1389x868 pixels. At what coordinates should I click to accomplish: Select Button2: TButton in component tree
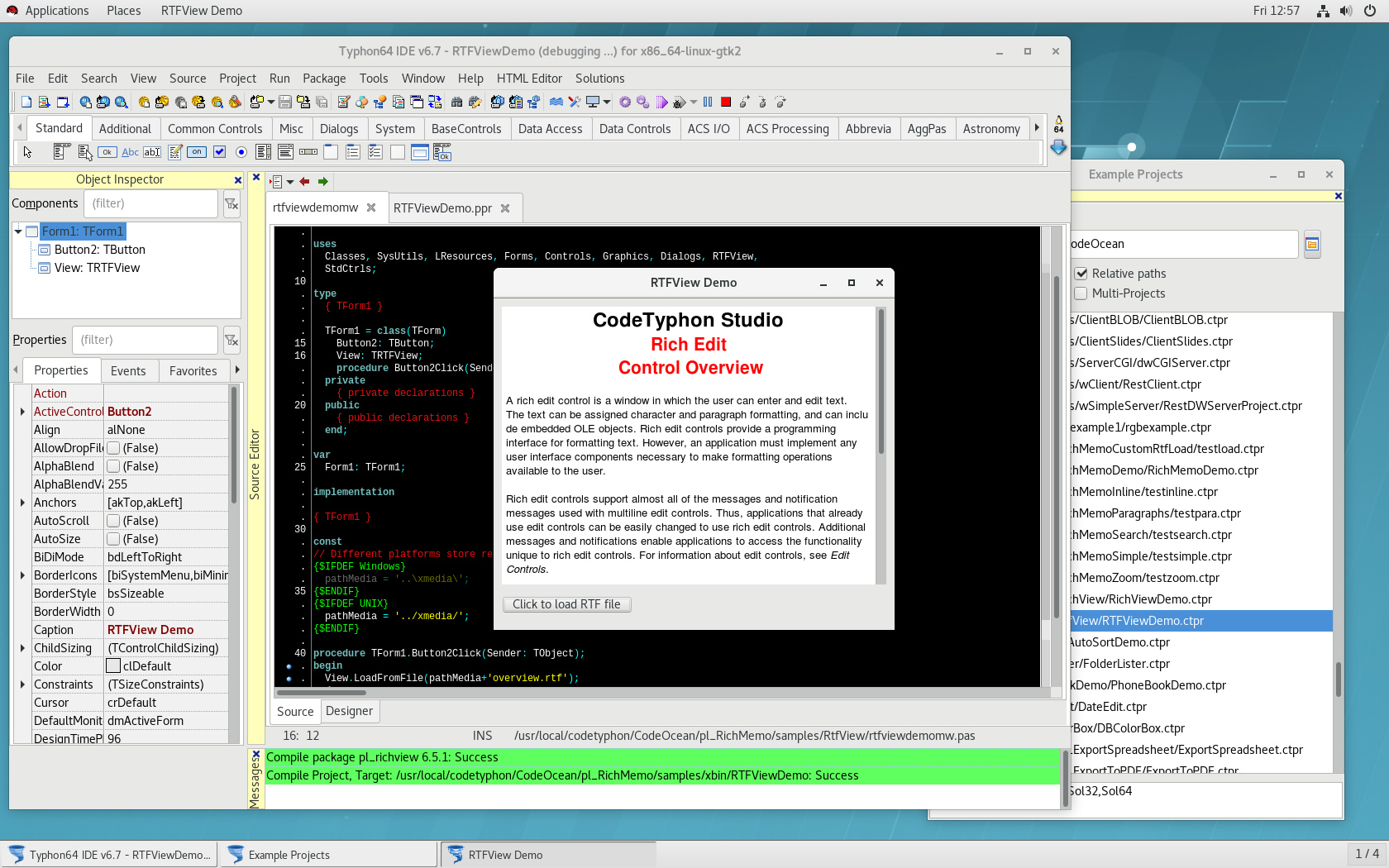point(99,250)
